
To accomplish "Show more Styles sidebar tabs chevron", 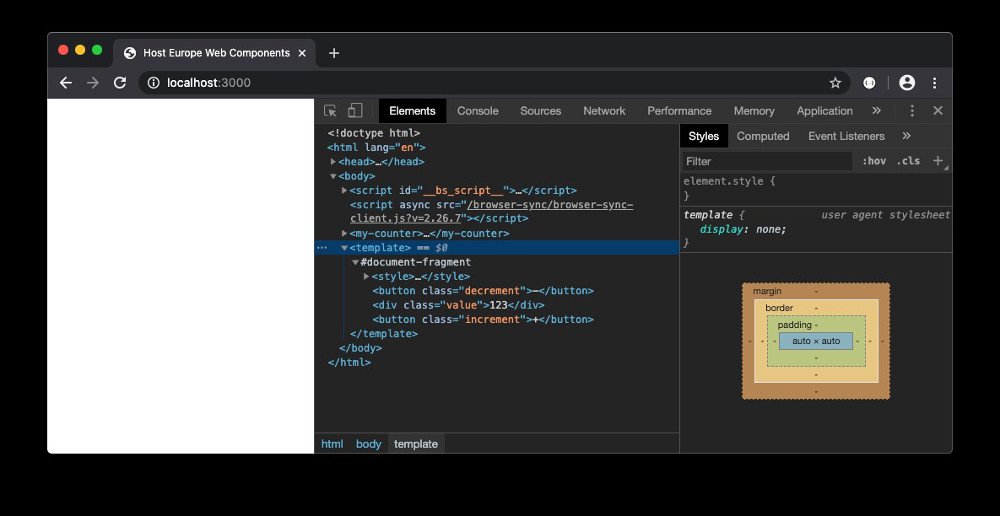I will 906,136.
